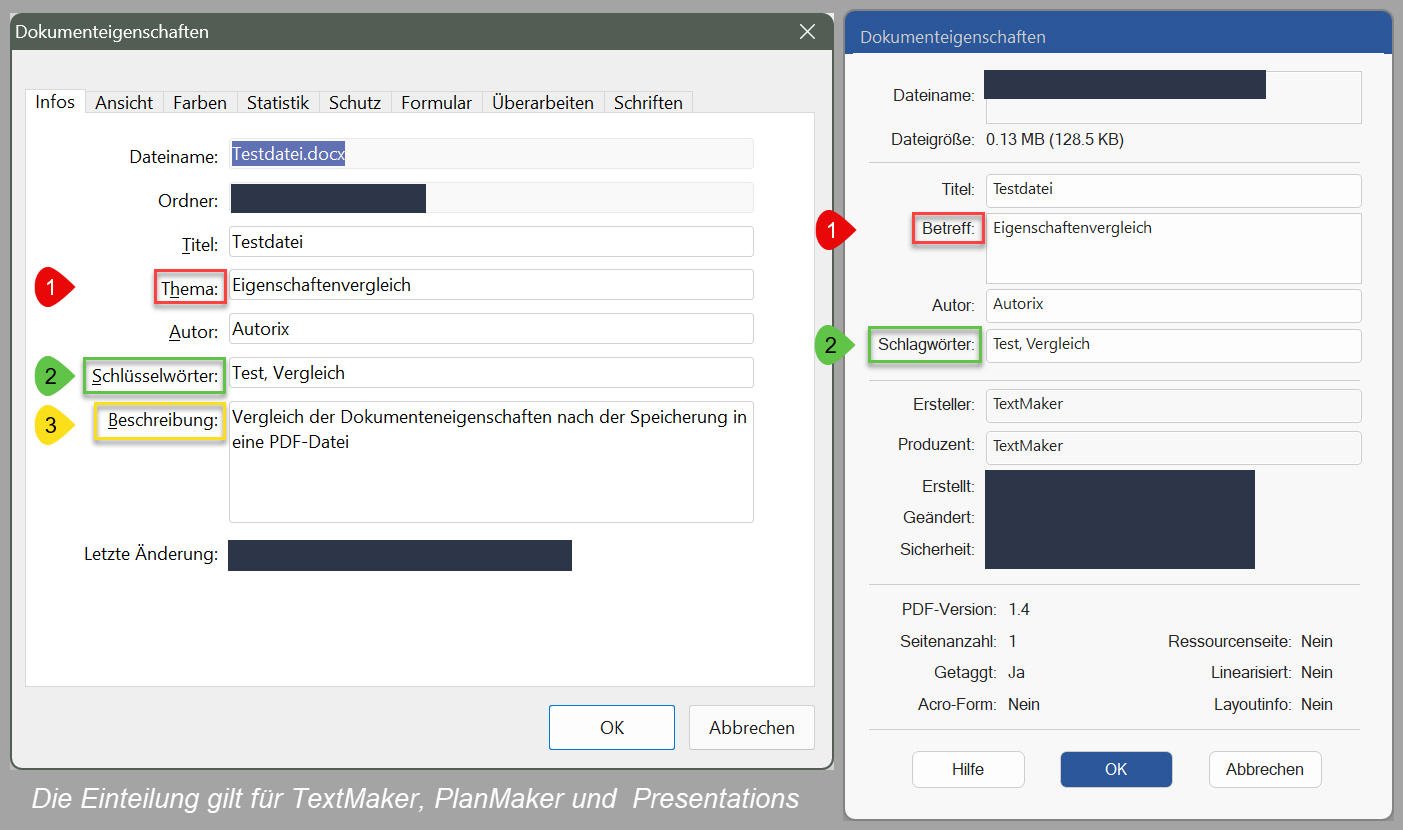Click the Geändert label
Viewport: 1403px width, 830px height.
[x=939, y=518]
